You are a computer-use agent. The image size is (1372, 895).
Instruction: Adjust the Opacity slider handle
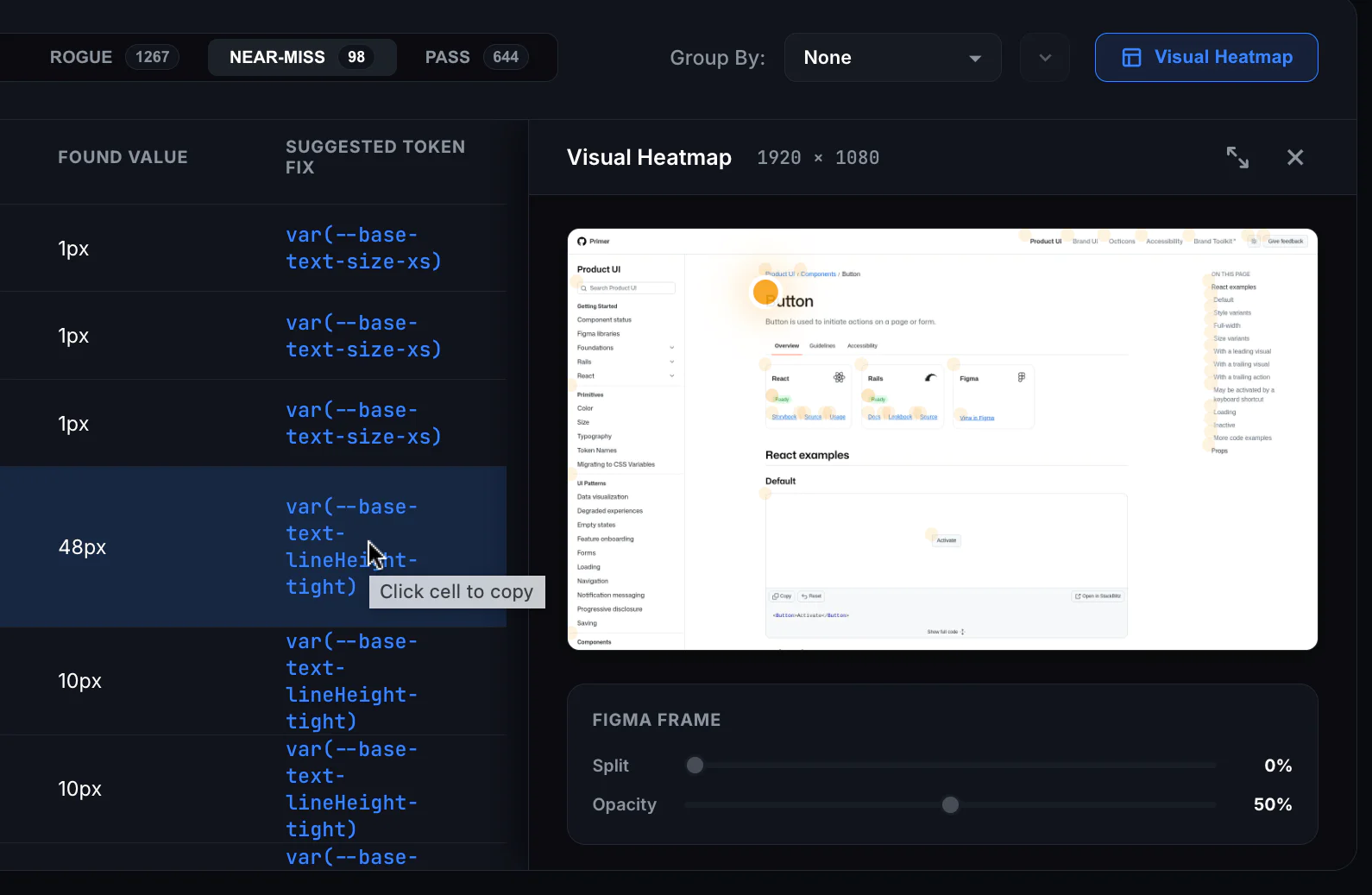[x=950, y=804]
